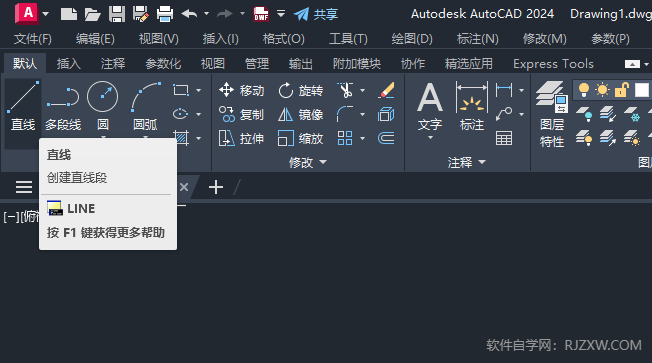Open the 格式(O) menu
Screen dimensions: 652x363
(x=284, y=39)
